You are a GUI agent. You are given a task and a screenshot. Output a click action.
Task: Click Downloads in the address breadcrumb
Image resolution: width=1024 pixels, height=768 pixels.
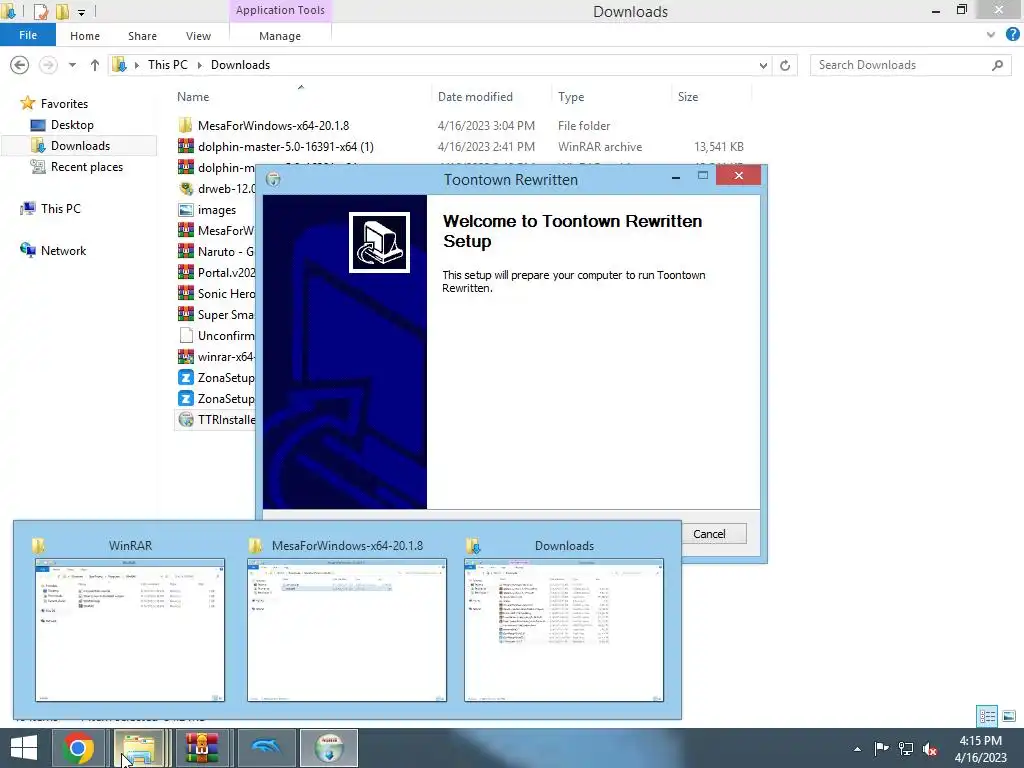(240, 65)
